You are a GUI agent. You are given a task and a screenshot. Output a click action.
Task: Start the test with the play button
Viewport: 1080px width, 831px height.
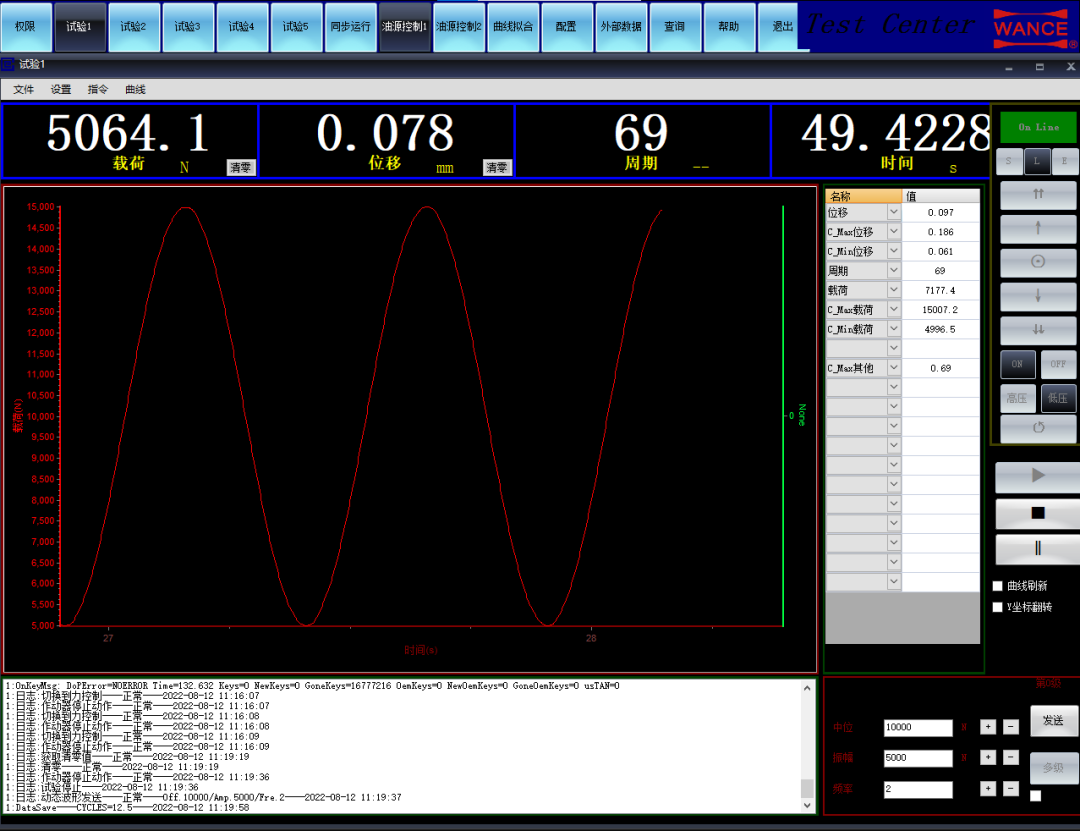1037,477
